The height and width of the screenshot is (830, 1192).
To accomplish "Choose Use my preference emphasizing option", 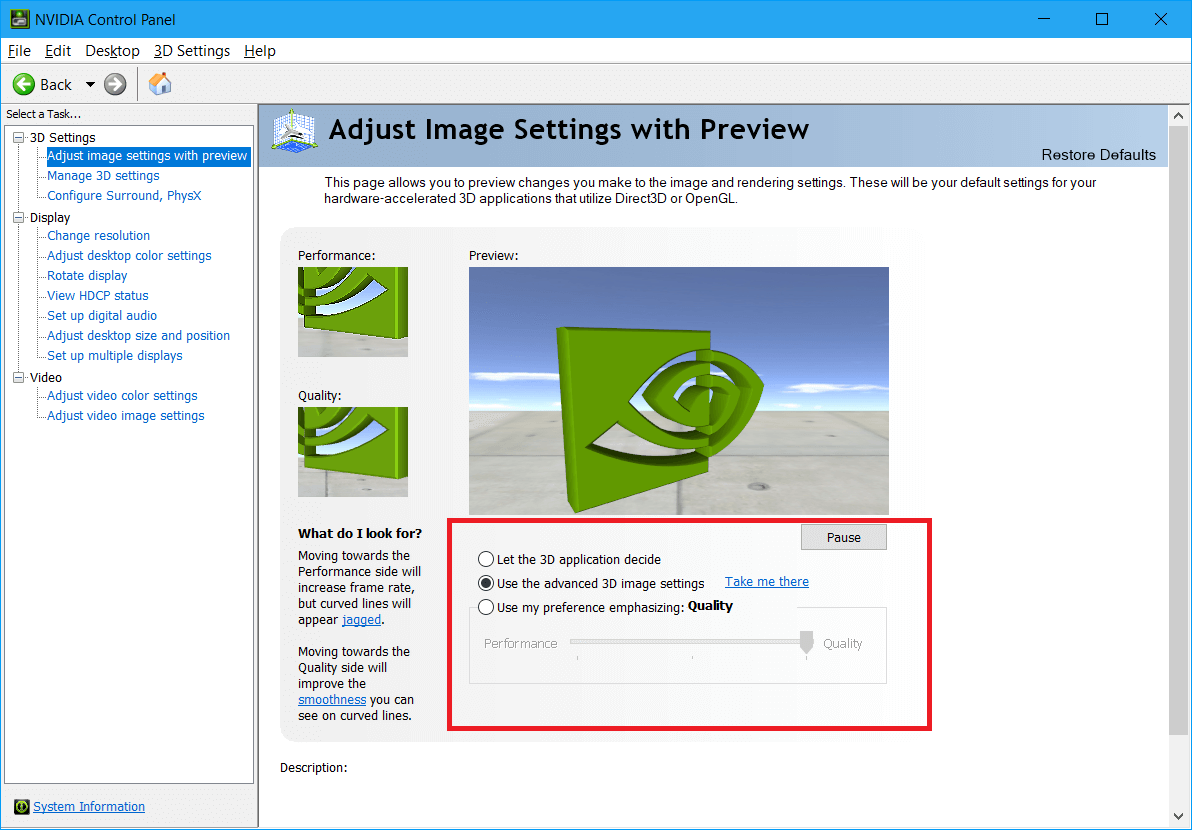I will tap(486, 607).
